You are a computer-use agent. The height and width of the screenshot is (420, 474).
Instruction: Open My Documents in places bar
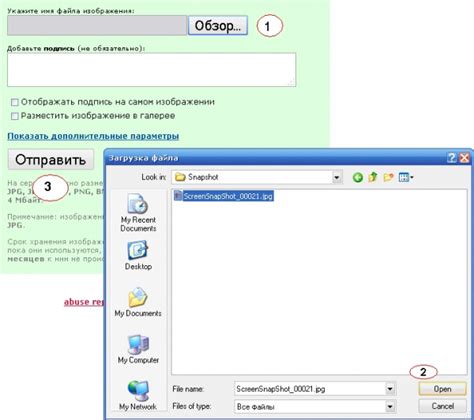coord(138,302)
